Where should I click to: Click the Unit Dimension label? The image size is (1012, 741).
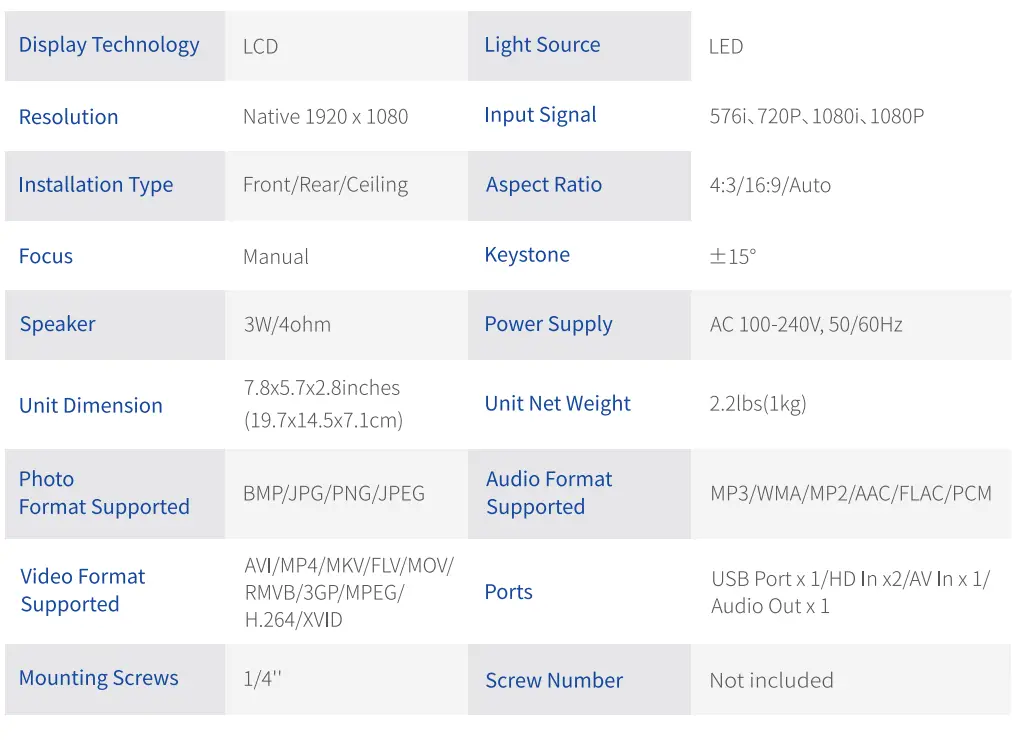pyautogui.click(x=91, y=406)
